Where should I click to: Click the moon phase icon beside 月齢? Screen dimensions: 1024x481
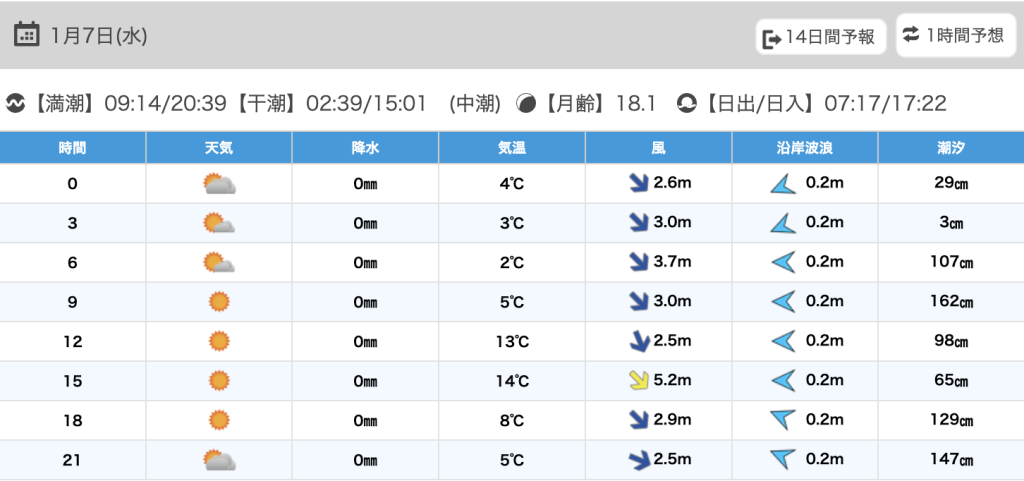point(525,103)
